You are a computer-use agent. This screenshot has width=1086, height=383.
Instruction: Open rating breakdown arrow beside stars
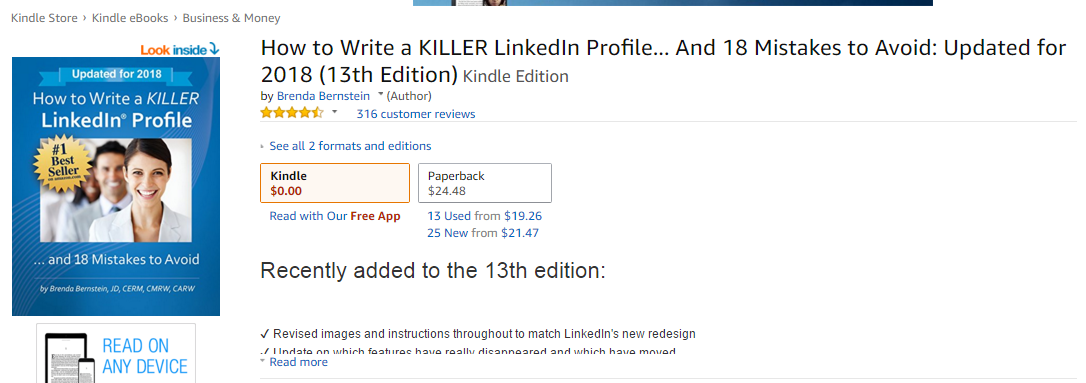coord(335,112)
